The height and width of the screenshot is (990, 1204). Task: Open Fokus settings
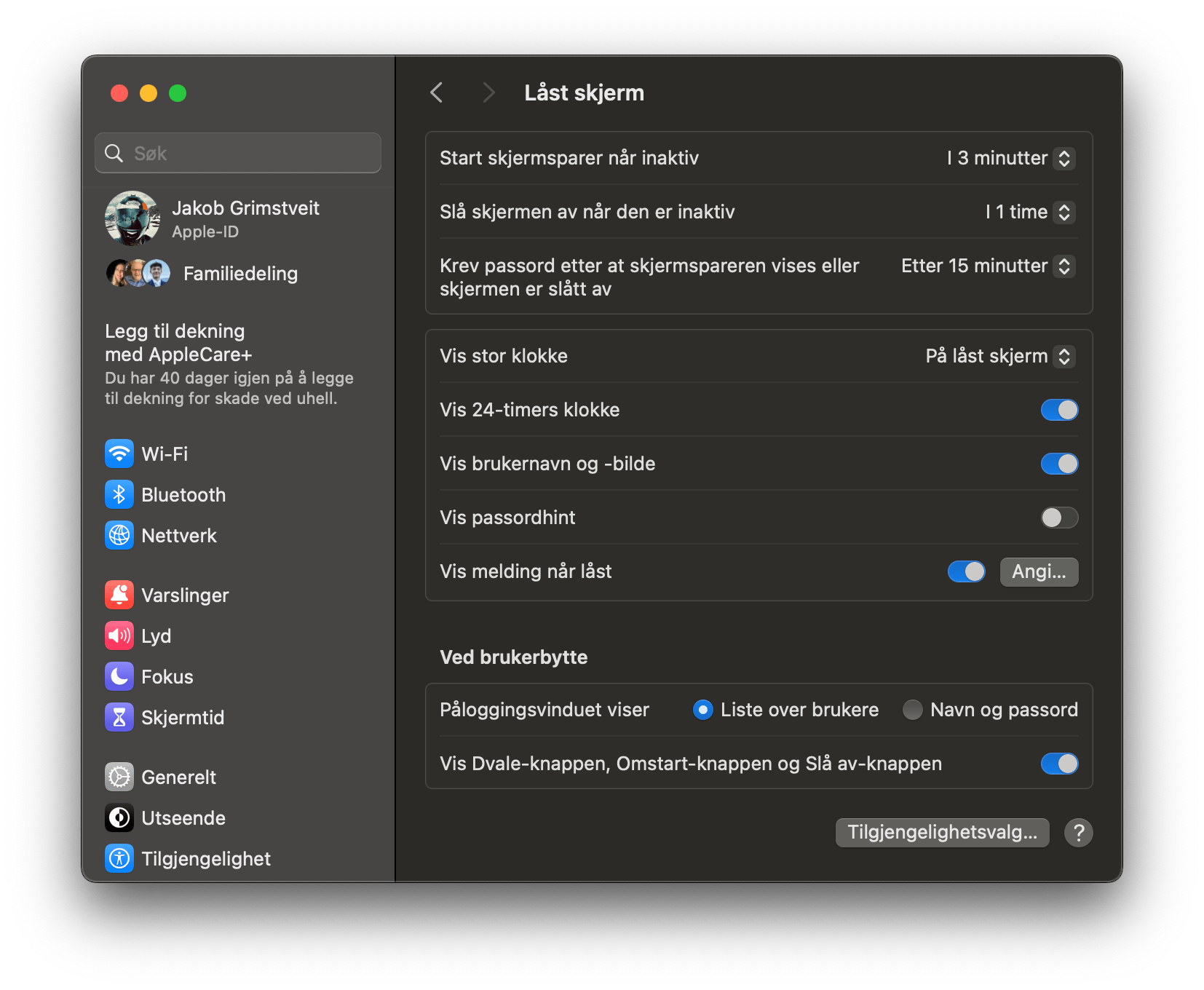(168, 676)
